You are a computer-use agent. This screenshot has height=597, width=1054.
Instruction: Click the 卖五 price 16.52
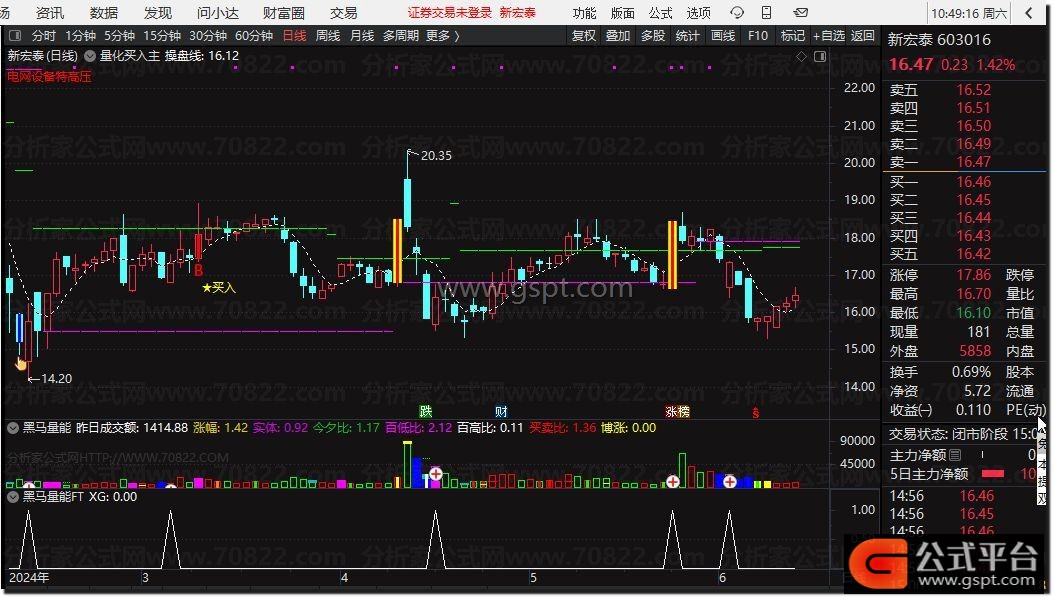tap(973, 90)
